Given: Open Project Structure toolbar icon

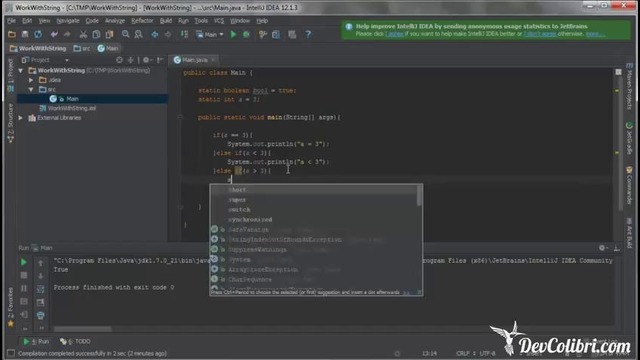Looking at the screenshot, I should (x=276, y=35).
